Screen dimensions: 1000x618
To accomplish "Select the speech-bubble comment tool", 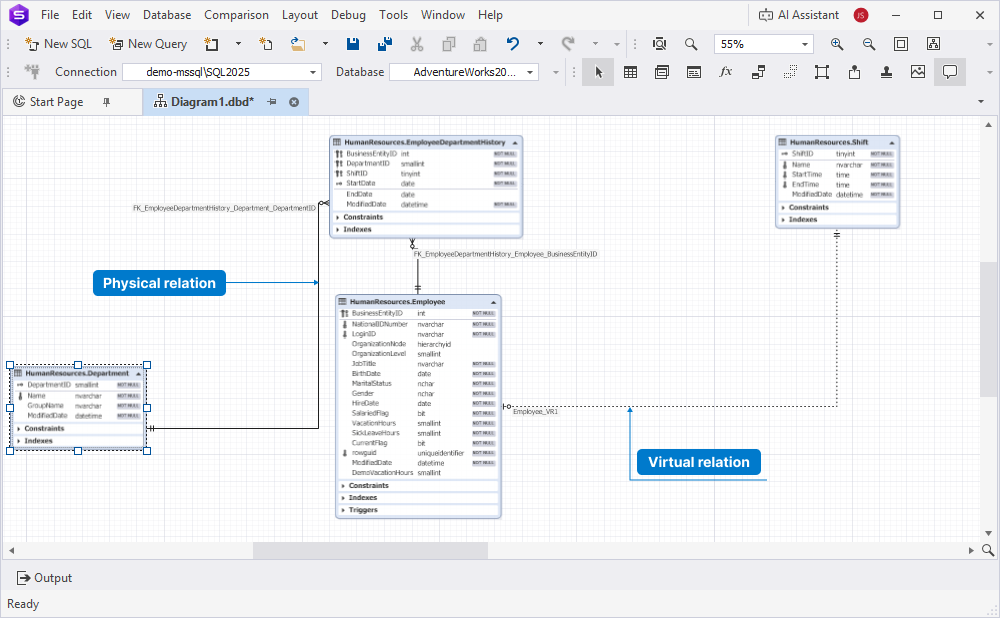I will pos(950,72).
